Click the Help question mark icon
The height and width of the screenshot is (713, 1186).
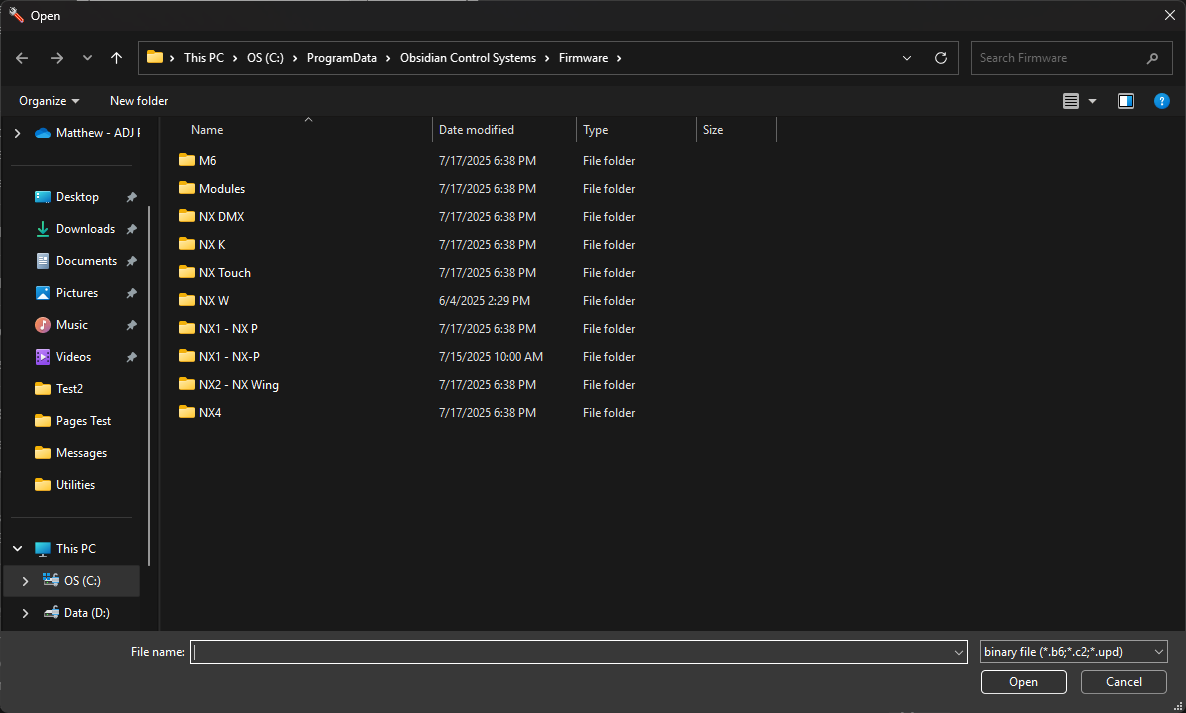pos(1161,101)
